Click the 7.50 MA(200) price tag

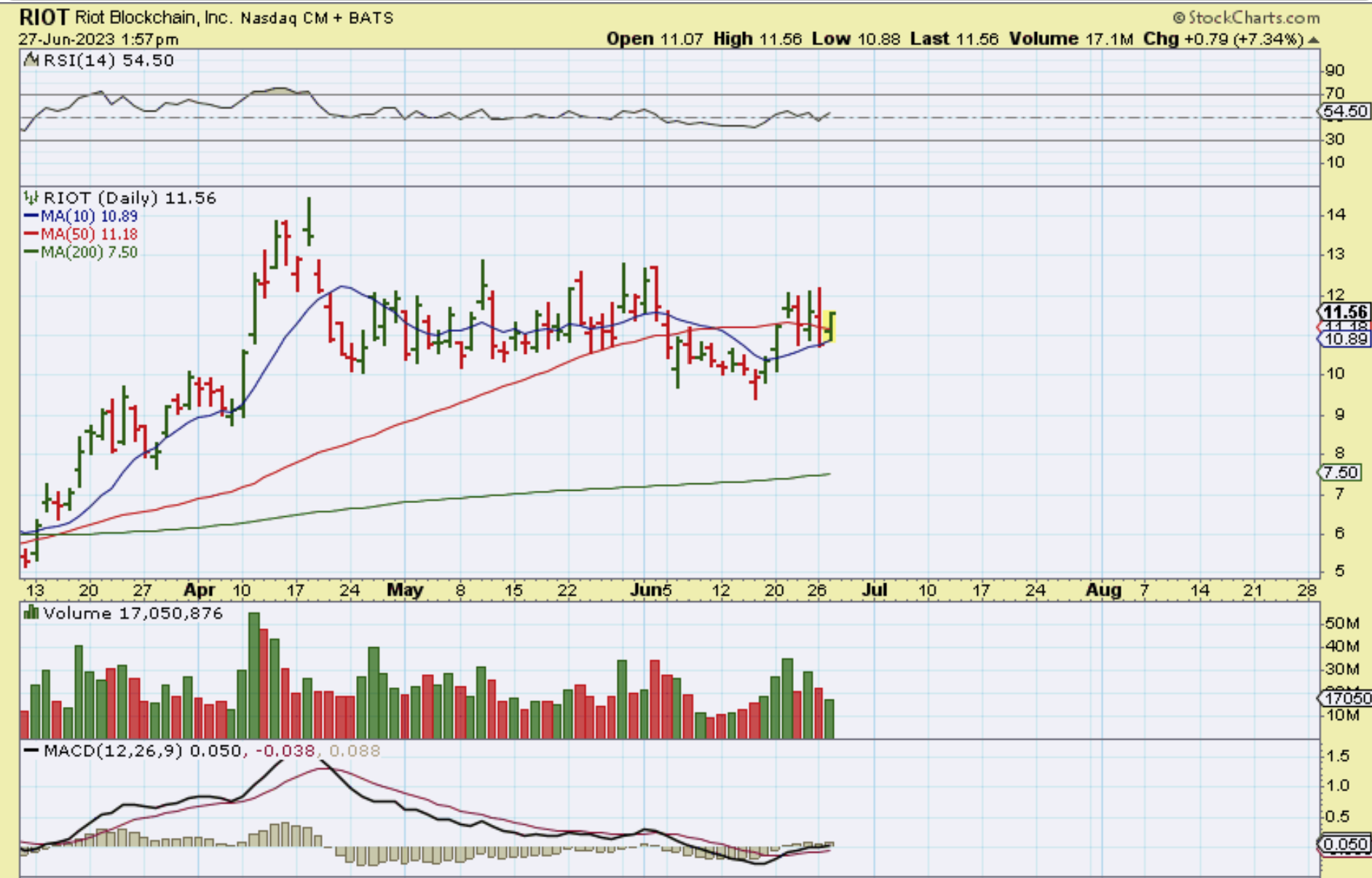pyautogui.click(x=1340, y=472)
